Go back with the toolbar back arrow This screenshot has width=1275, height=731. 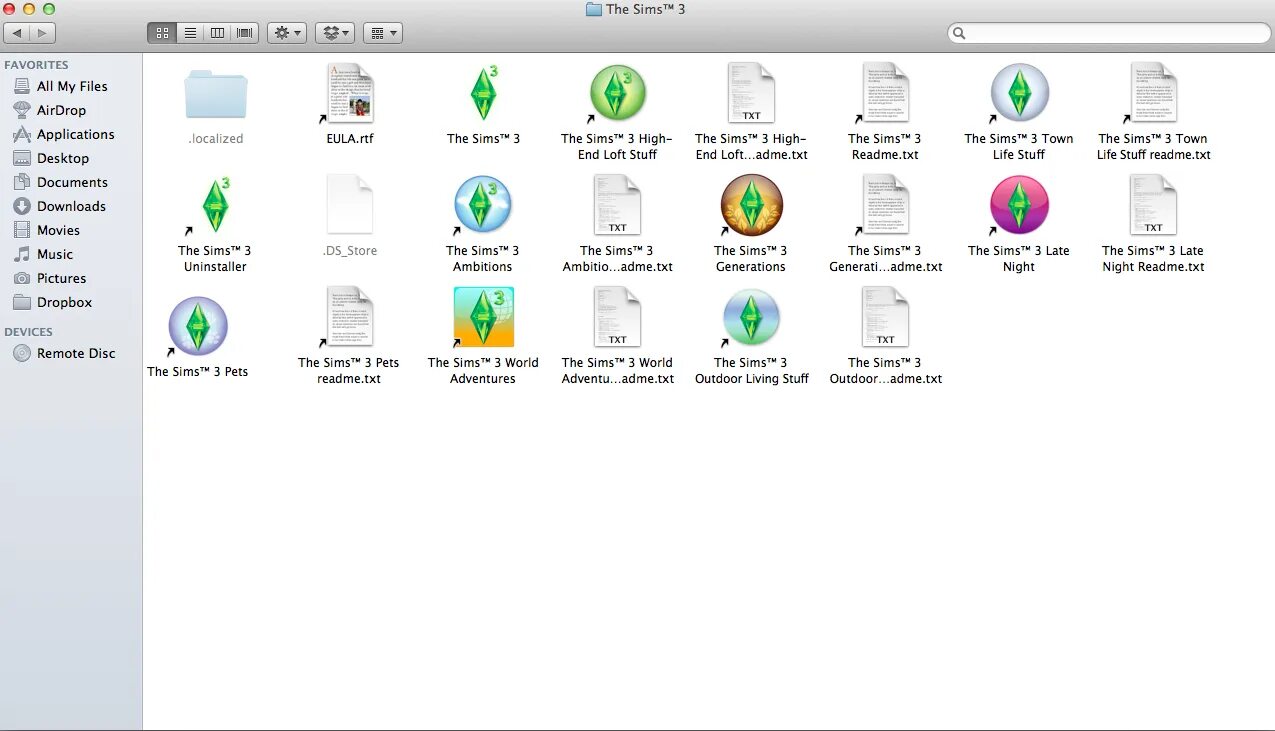(17, 33)
